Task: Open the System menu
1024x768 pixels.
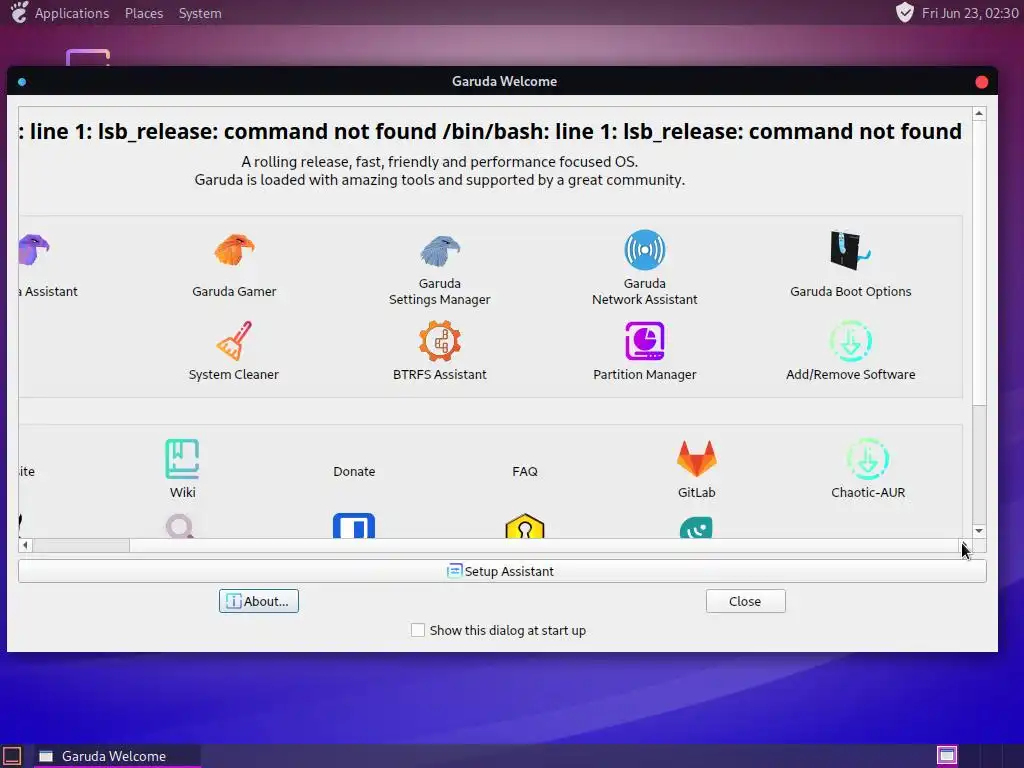Action: [x=200, y=13]
